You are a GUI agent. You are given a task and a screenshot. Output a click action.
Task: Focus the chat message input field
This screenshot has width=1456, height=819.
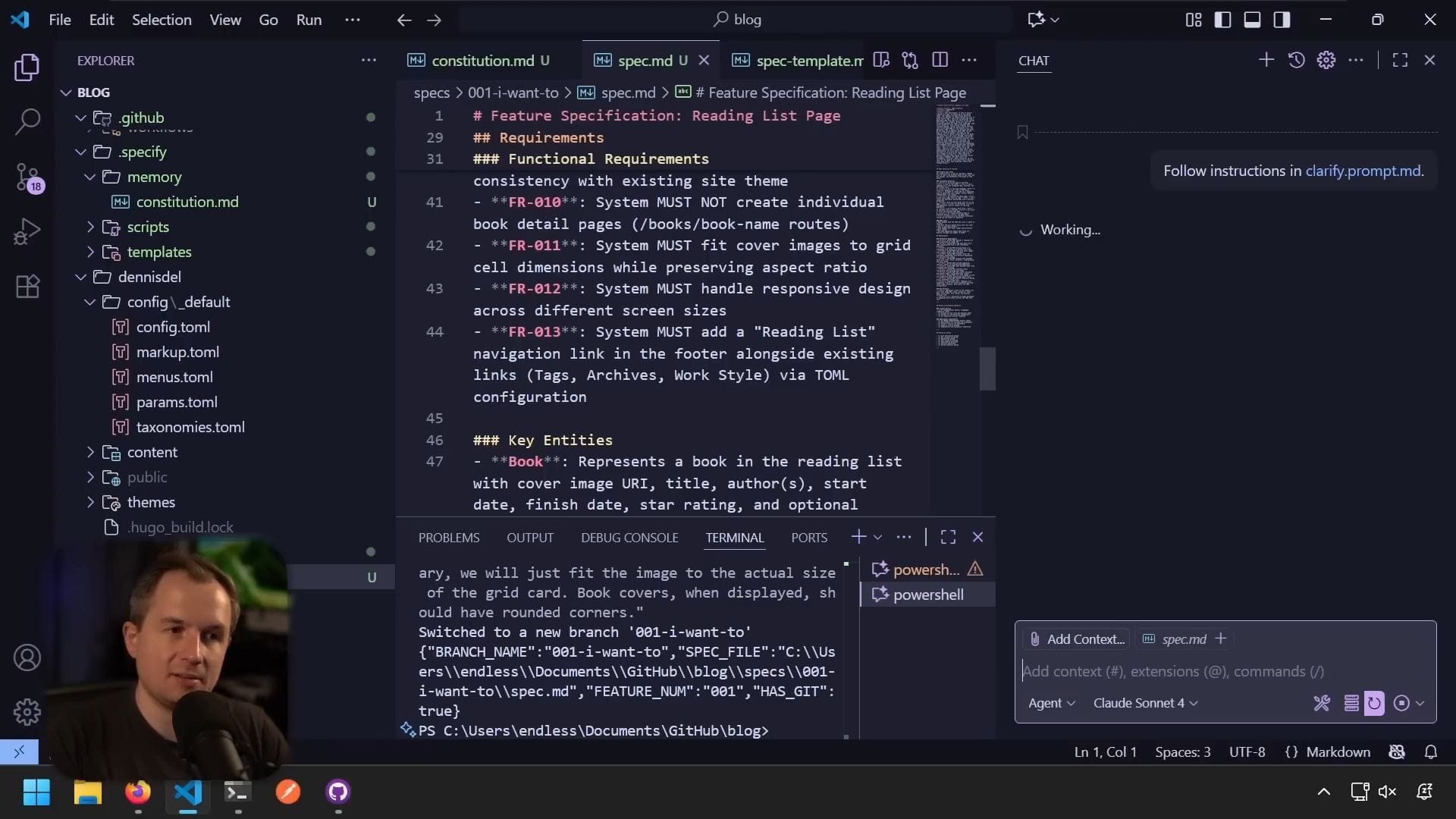(1213, 671)
